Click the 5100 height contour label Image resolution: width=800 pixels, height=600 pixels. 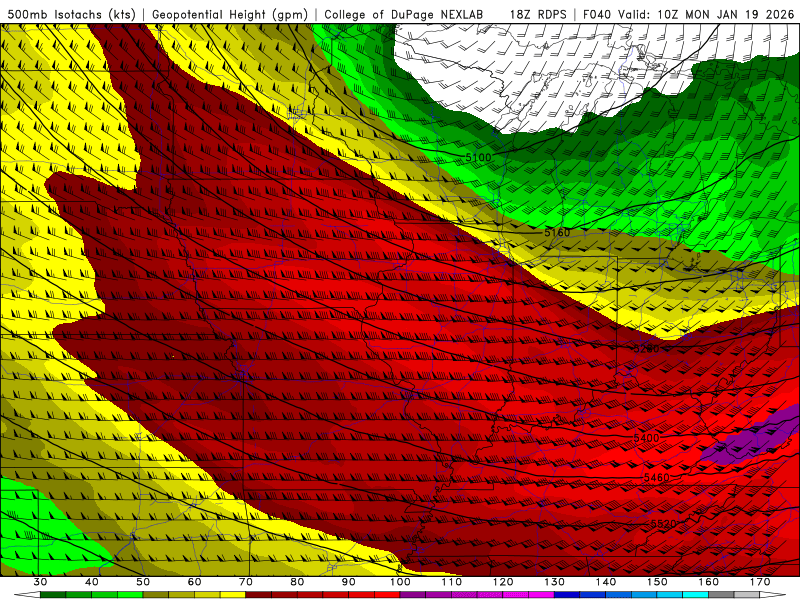(479, 157)
